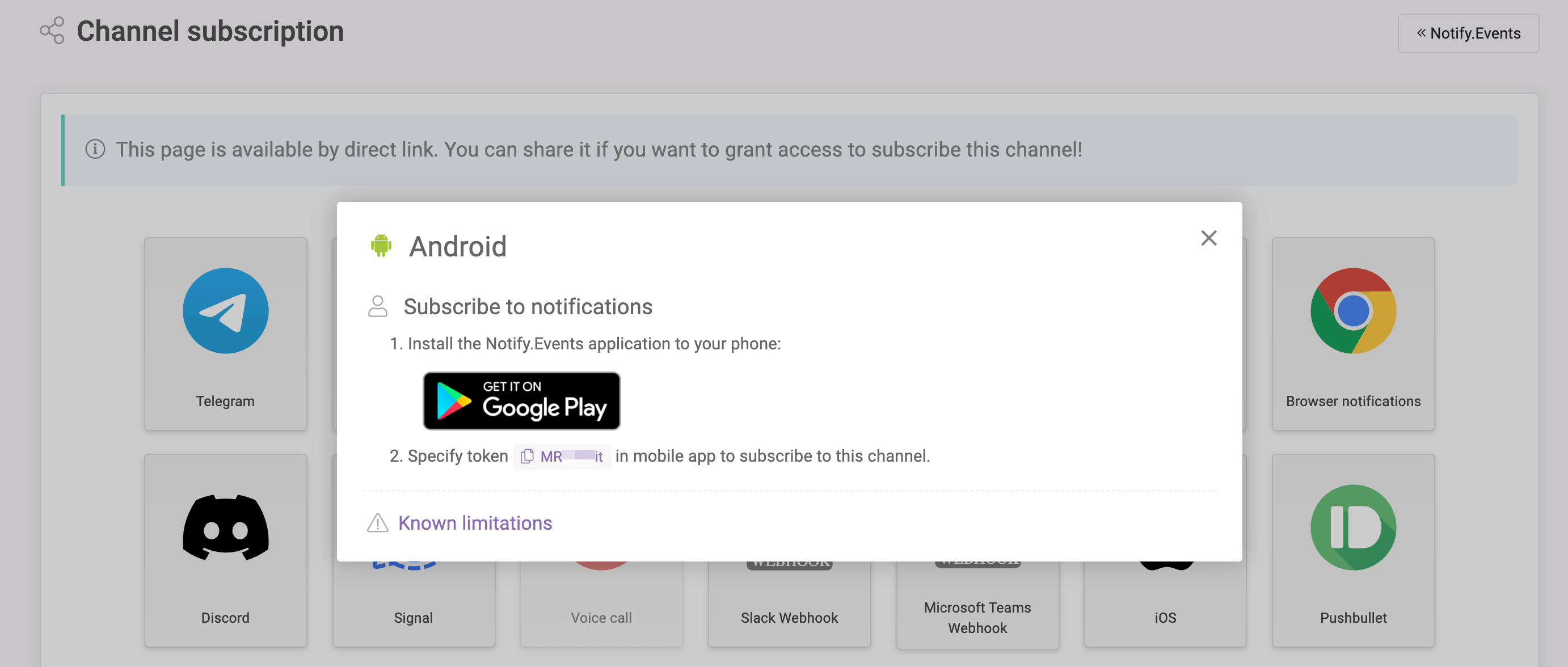Viewport: 1568px width, 667px height.
Task: Click the Pushbullet label
Action: click(1353, 618)
